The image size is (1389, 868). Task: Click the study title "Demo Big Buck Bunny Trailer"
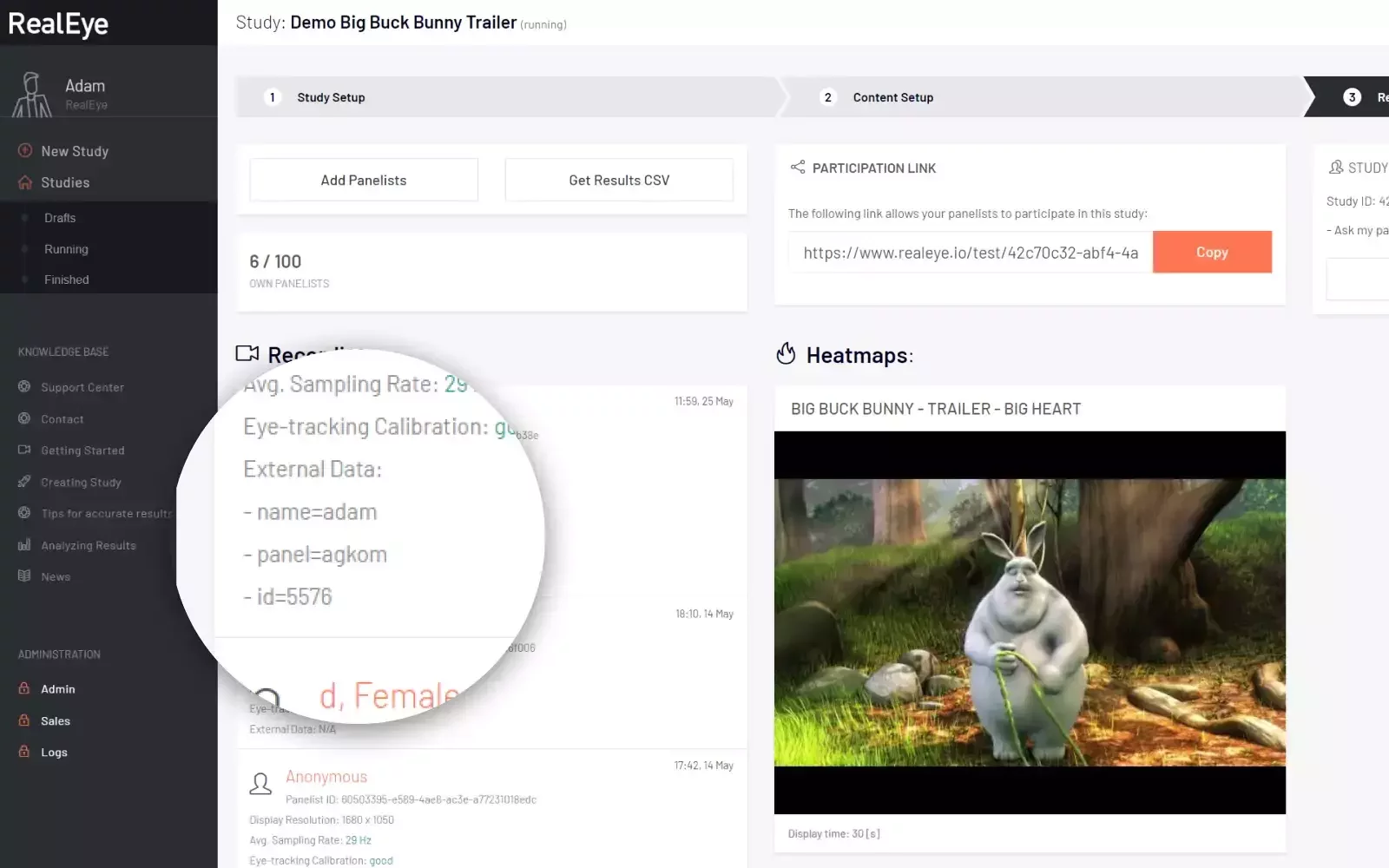click(x=404, y=23)
